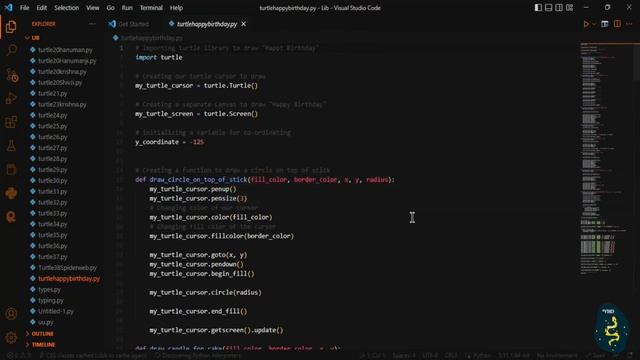This screenshot has width=640, height=360.
Task: Open the Terminal menu
Action: (151, 8)
